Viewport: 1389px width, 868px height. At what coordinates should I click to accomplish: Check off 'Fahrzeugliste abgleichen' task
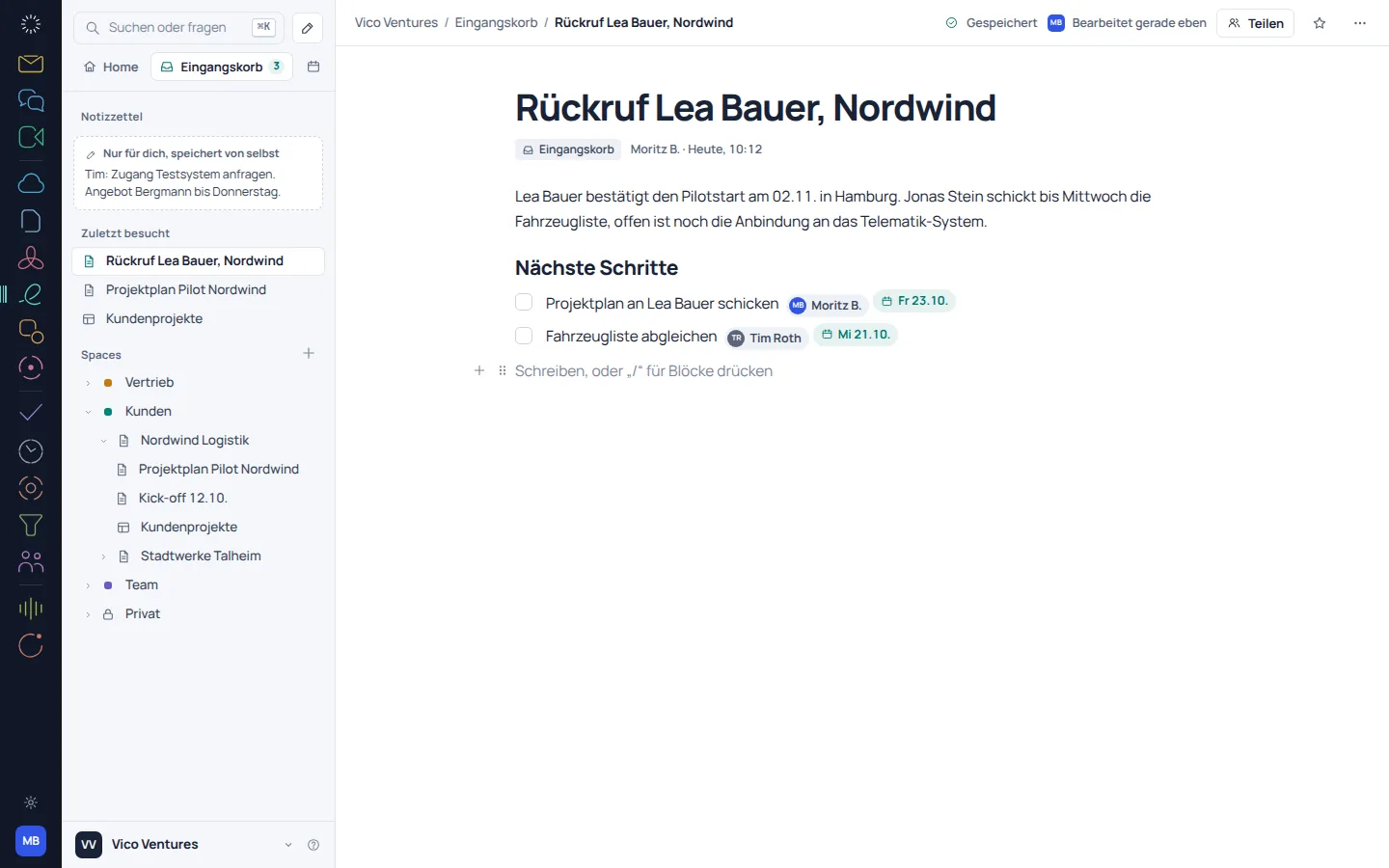[524, 336]
